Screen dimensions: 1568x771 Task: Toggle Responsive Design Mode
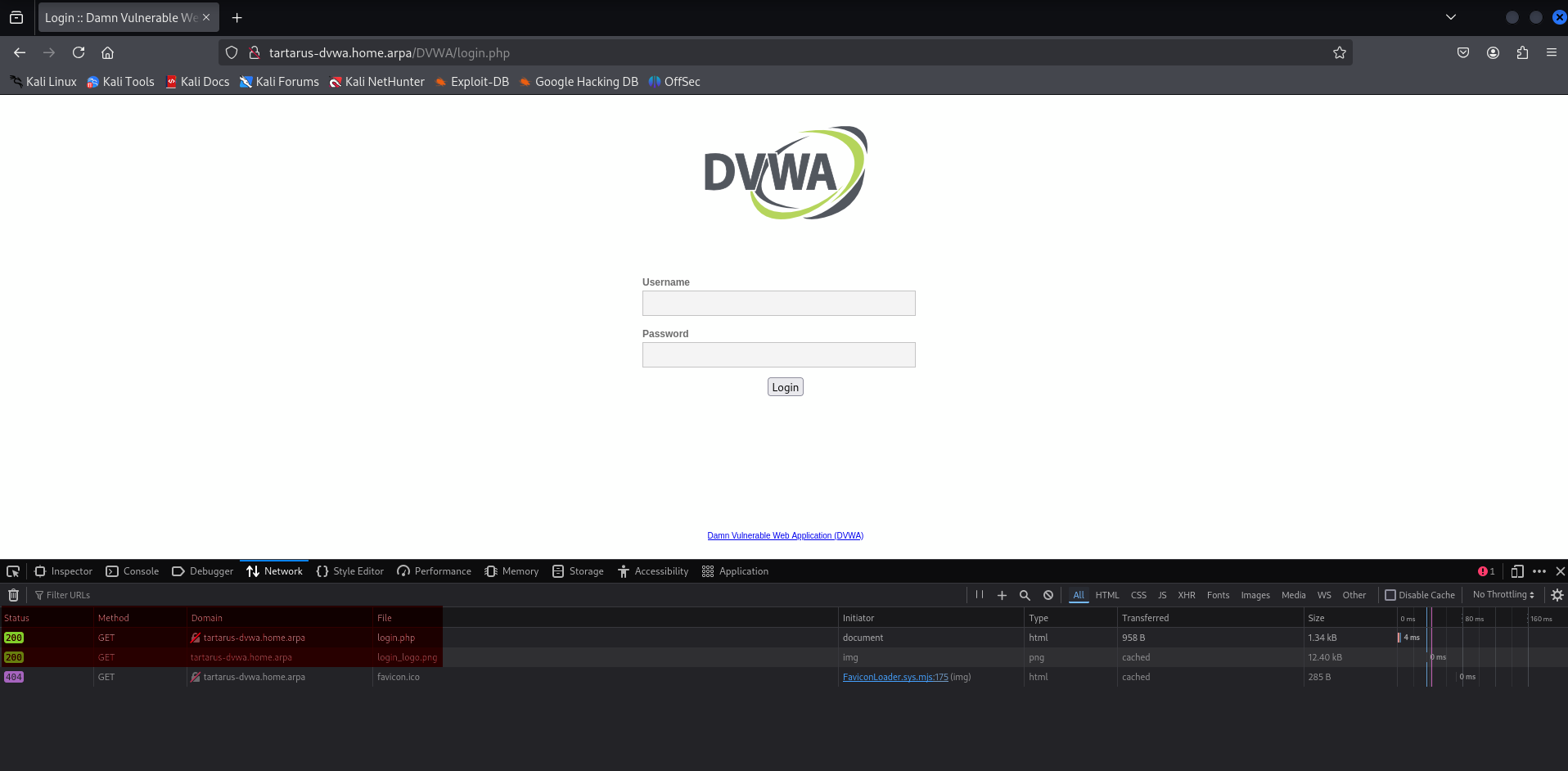[x=1517, y=571]
